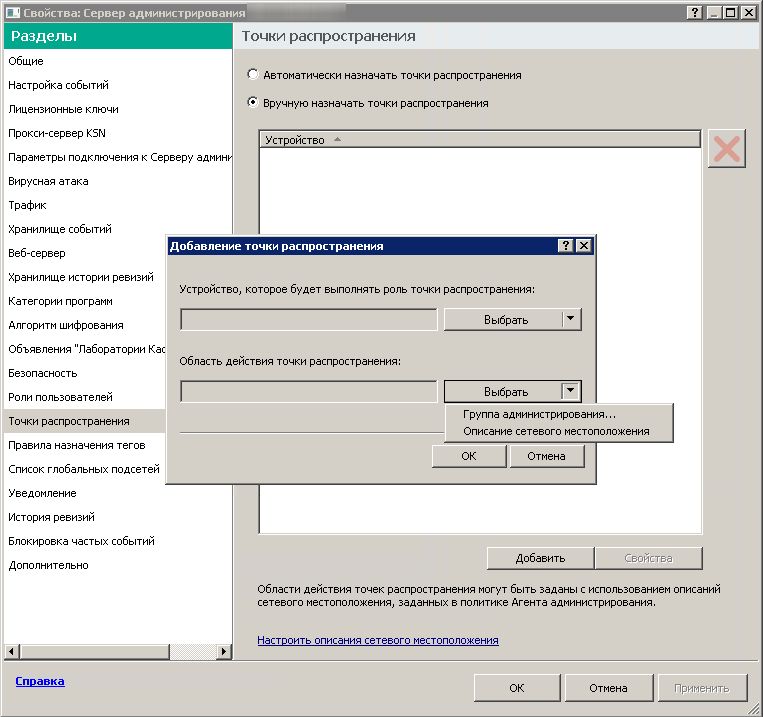The width and height of the screenshot is (763, 717).
Task: Click the Справка help link
Action: tap(40, 681)
